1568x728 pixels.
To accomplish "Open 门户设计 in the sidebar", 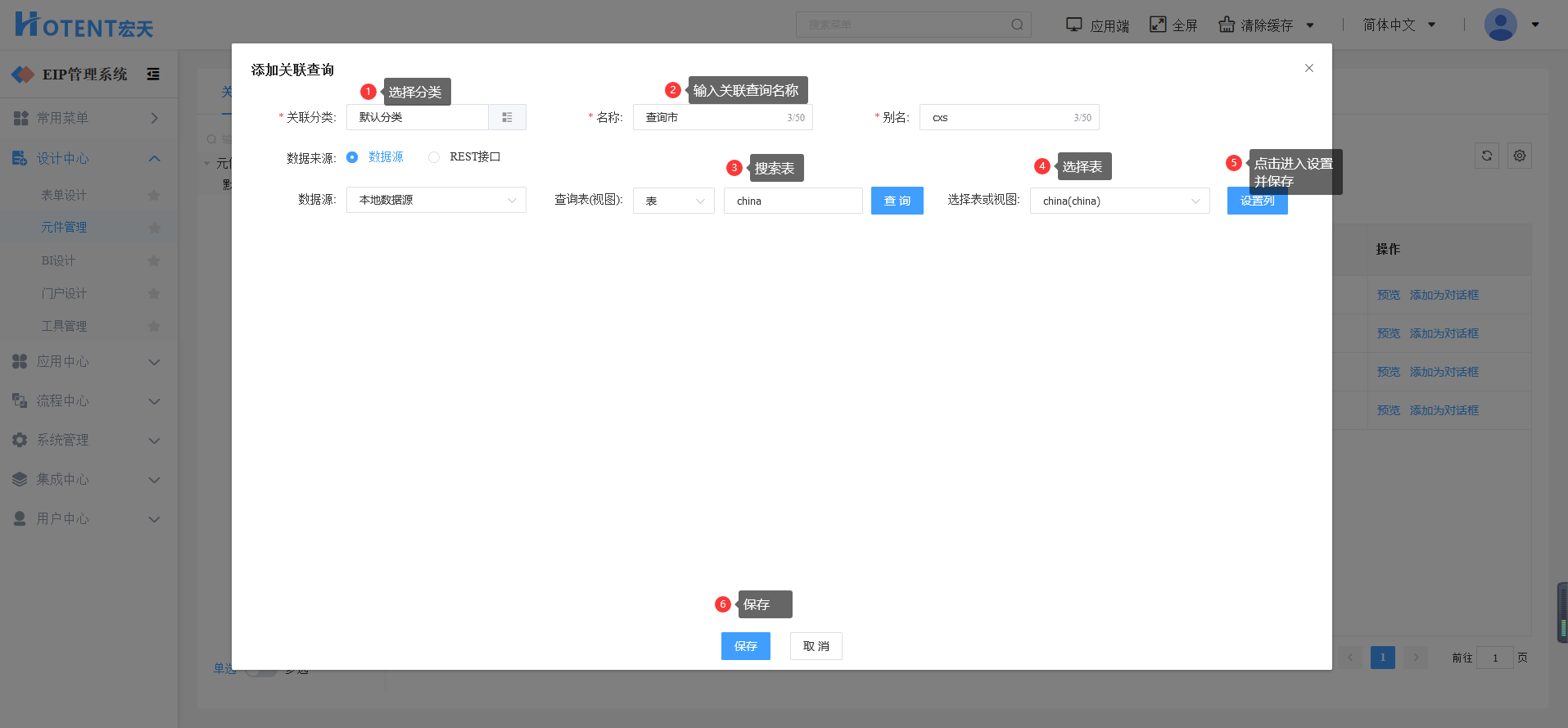I will [x=64, y=293].
